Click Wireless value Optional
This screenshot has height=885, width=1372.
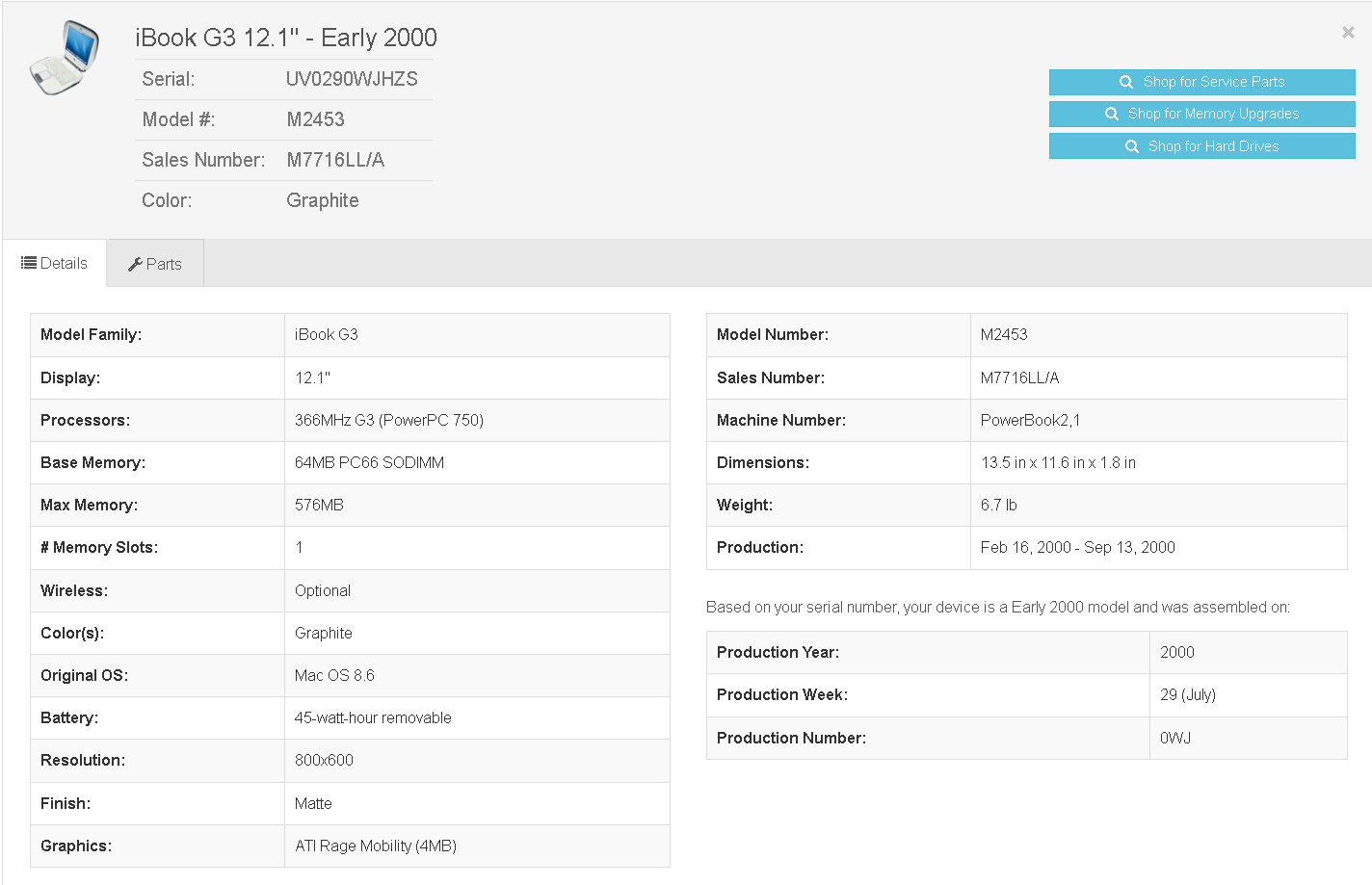(323, 590)
